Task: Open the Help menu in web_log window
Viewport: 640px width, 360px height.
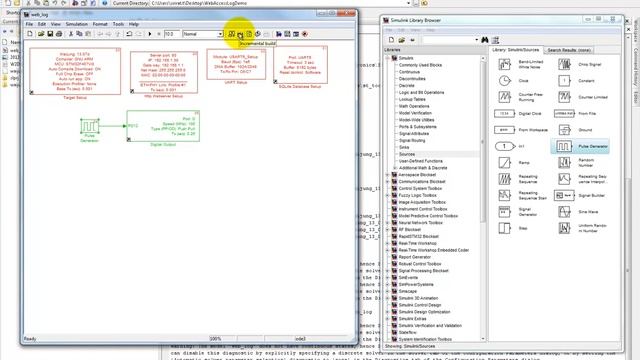Action: [134, 24]
